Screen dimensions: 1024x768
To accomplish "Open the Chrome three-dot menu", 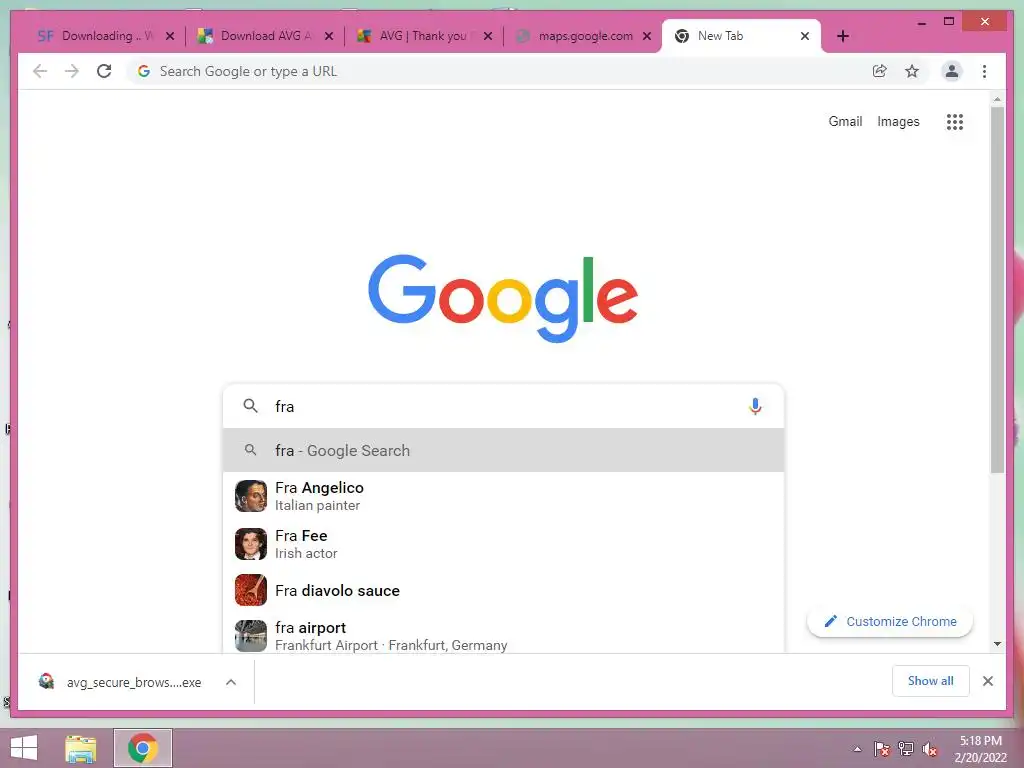I will 984,71.
